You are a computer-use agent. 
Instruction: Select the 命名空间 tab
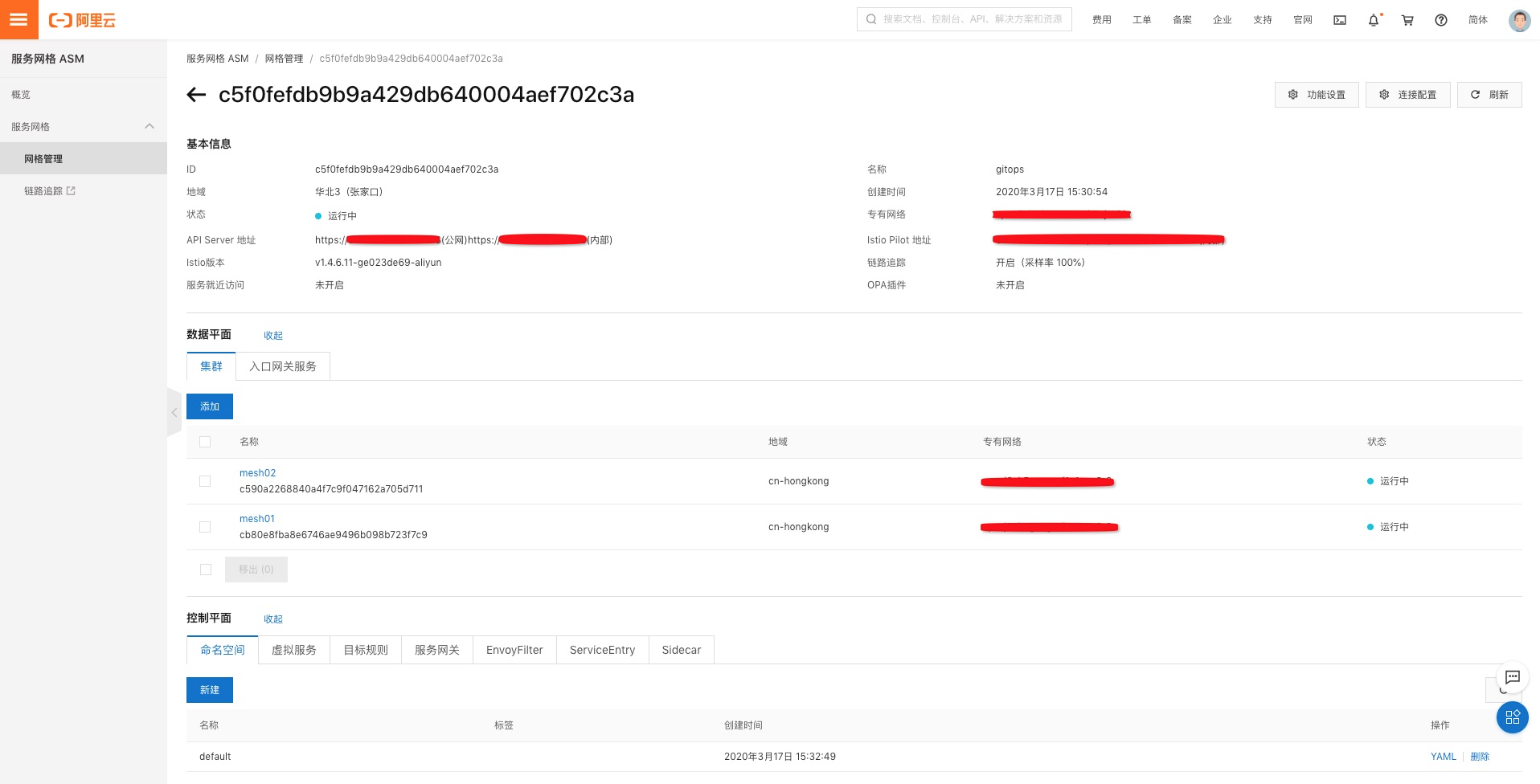point(223,650)
